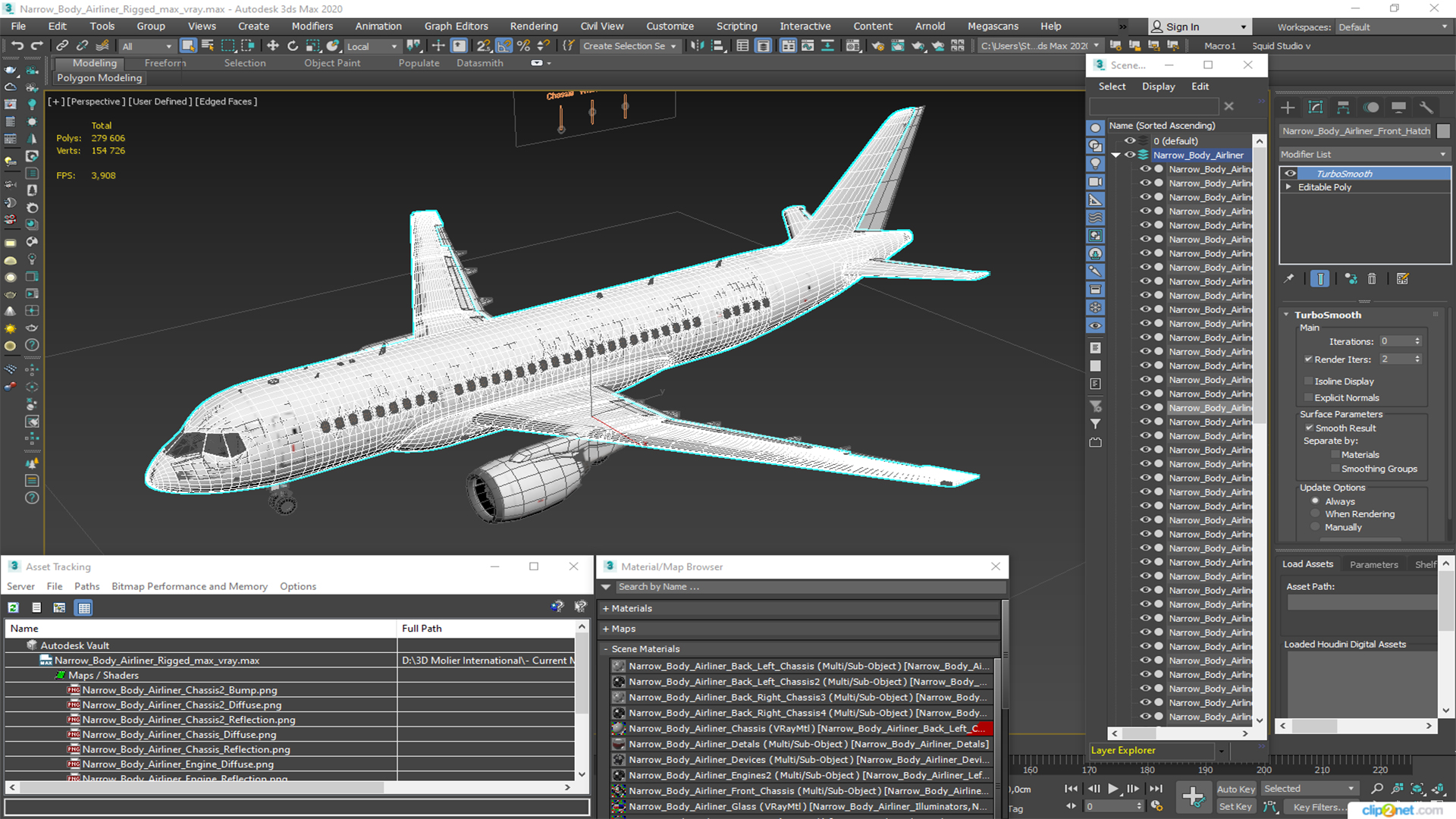Open the Graph Editors menu
This screenshot has height=819, width=1456.
click(x=456, y=26)
